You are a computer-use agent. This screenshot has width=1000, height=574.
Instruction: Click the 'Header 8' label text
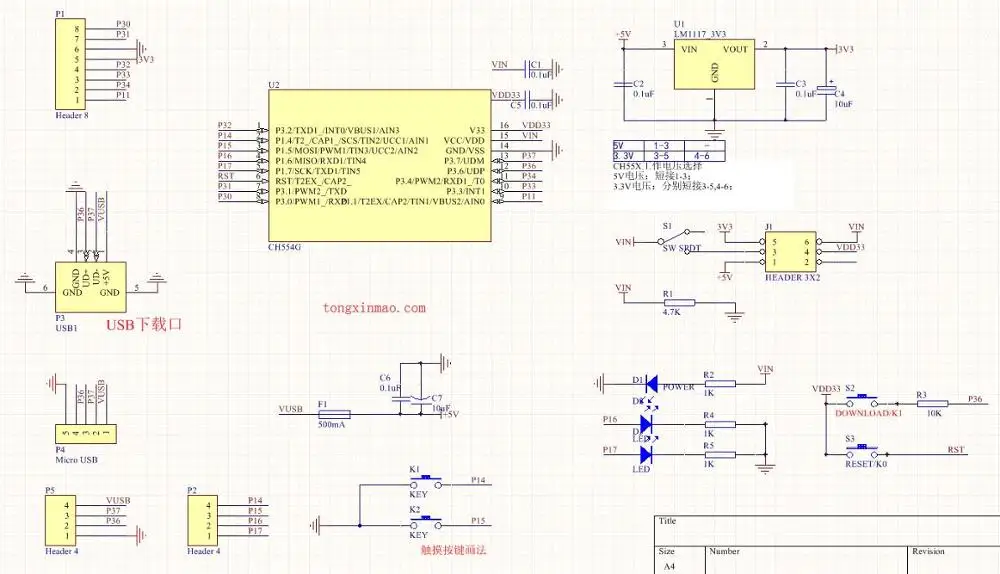pyautogui.click(x=72, y=115)
